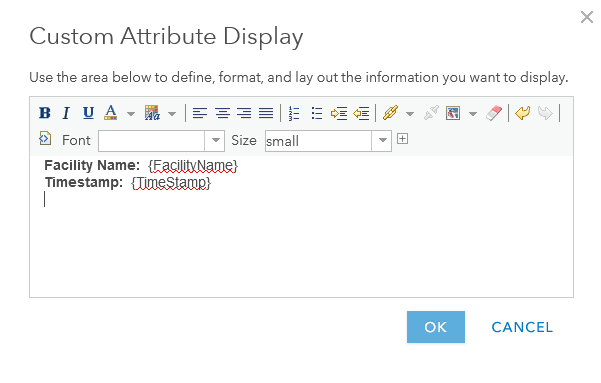Decrease the indent
The height and width of the screenshot is (383, 601).
pyautogui.click(x=361, y=113)
